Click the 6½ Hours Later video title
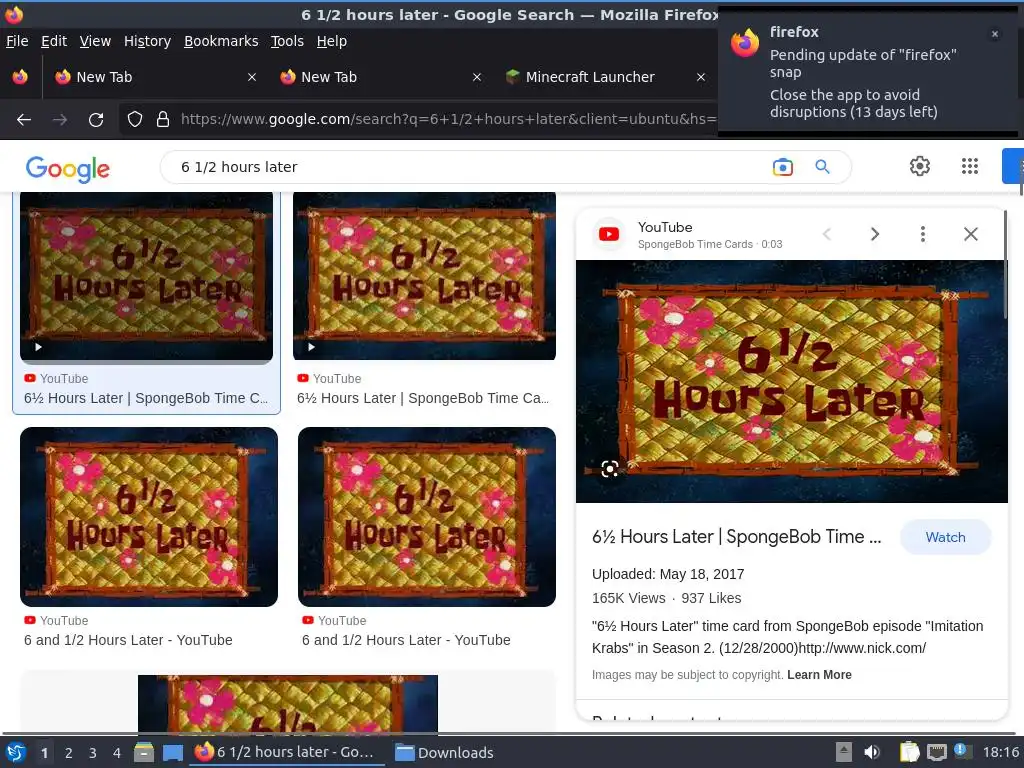1024x768 pixels. (x=736, y=537)
